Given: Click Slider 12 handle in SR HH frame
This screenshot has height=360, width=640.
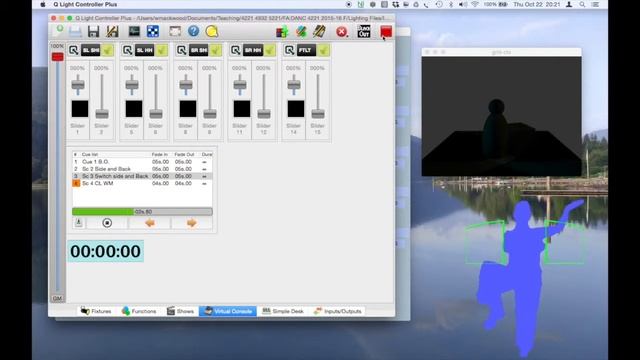Looking at the screenshot, I should tap(264, 114).
